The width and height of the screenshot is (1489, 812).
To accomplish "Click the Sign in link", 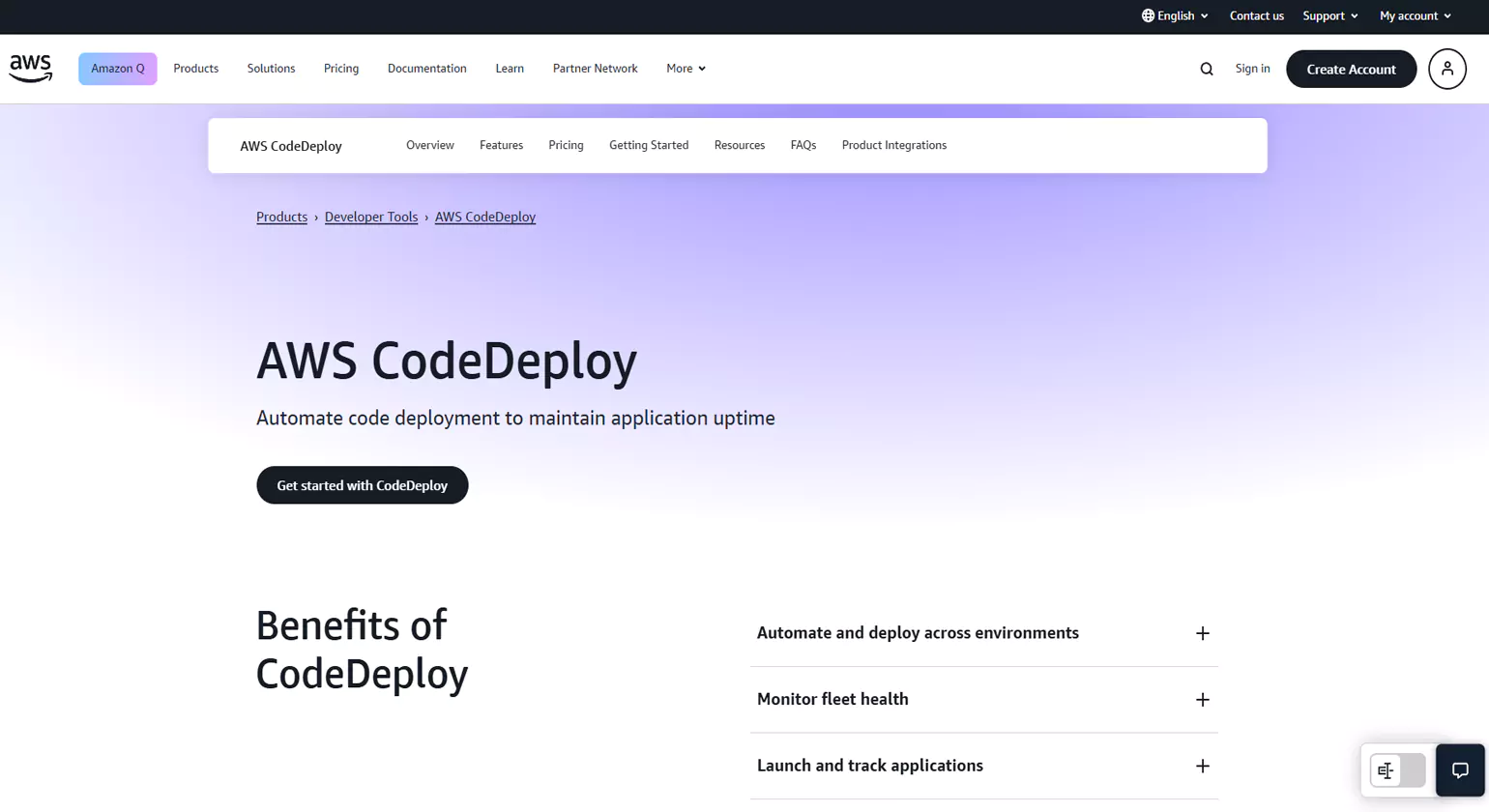I will pos(1252,69).
